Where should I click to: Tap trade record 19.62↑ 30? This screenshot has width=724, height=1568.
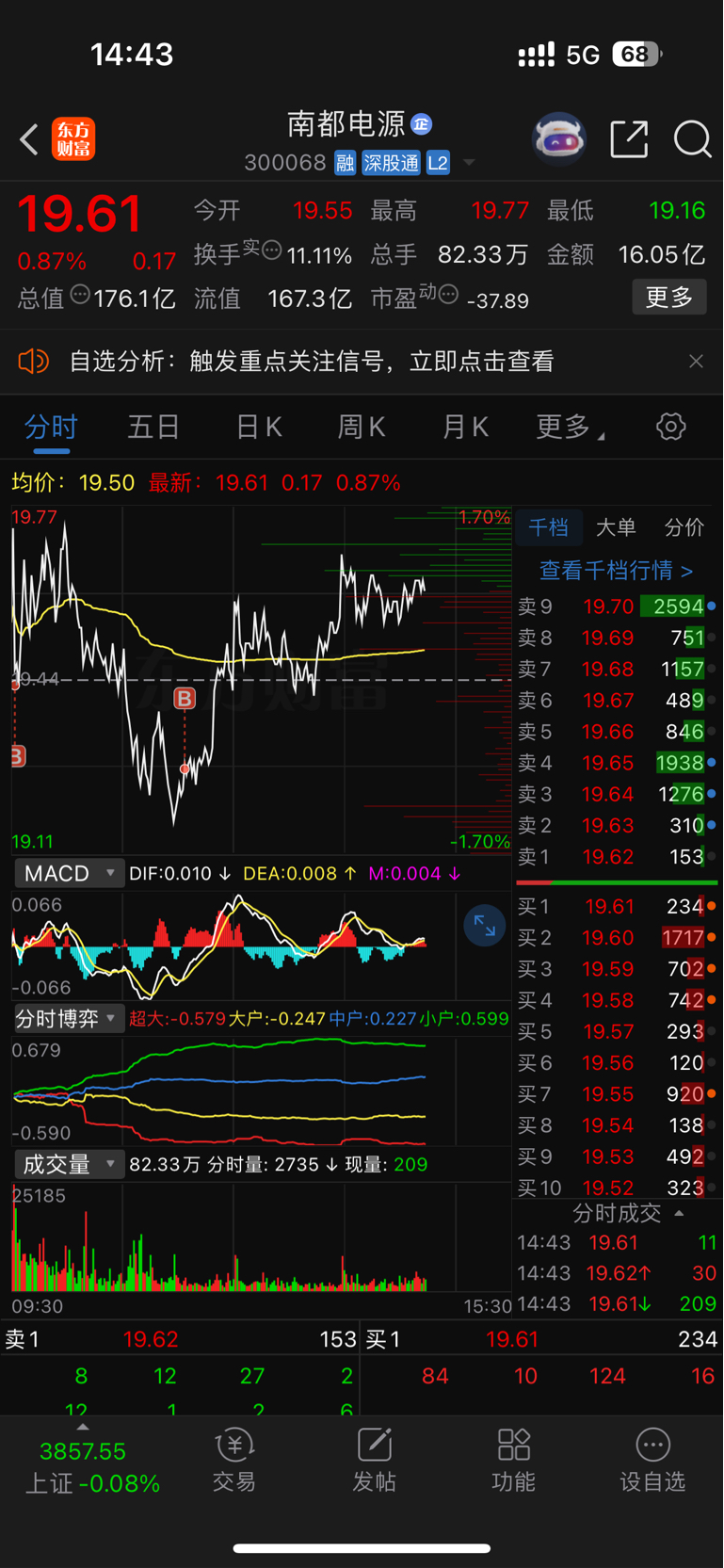[616, 1273]
